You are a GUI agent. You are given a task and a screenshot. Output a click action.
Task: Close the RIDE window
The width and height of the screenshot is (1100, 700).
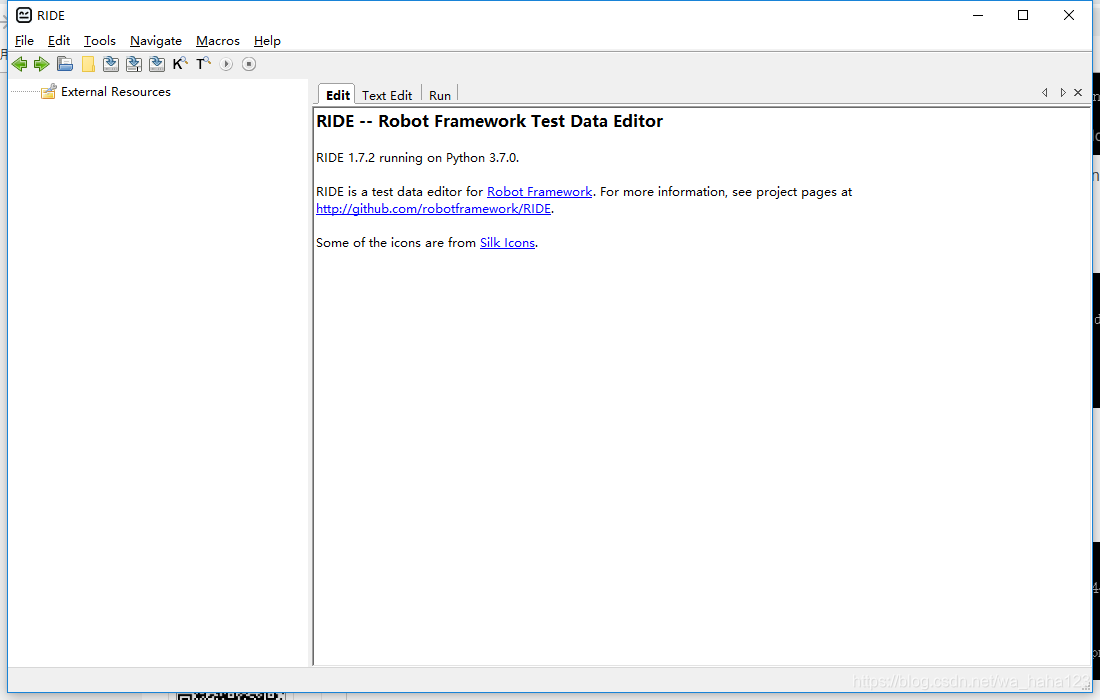point(1068,15)
